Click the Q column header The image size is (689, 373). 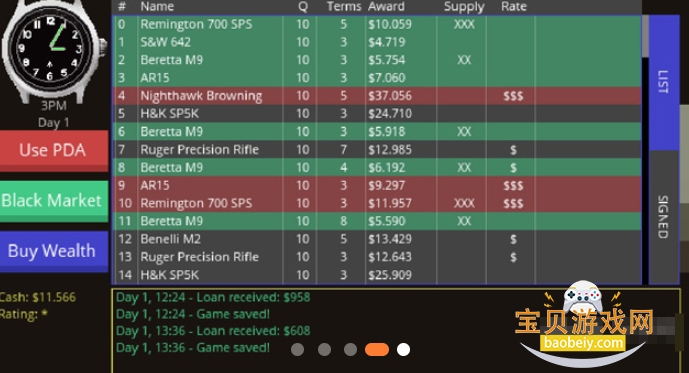(x=303, y=7)
